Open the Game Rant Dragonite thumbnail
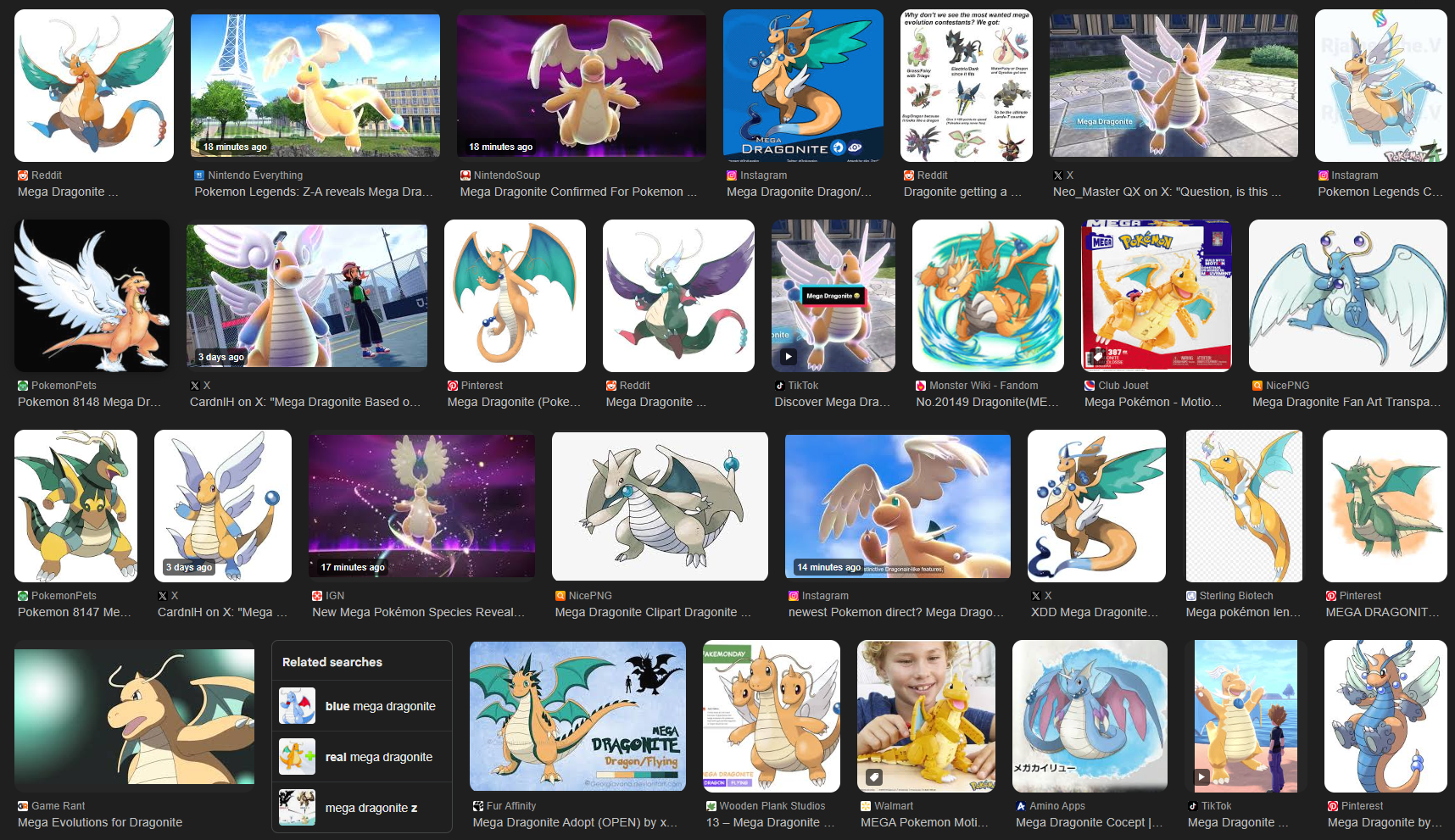Image resolution: width=1455 pixels, height=840 pixels. 134,716
